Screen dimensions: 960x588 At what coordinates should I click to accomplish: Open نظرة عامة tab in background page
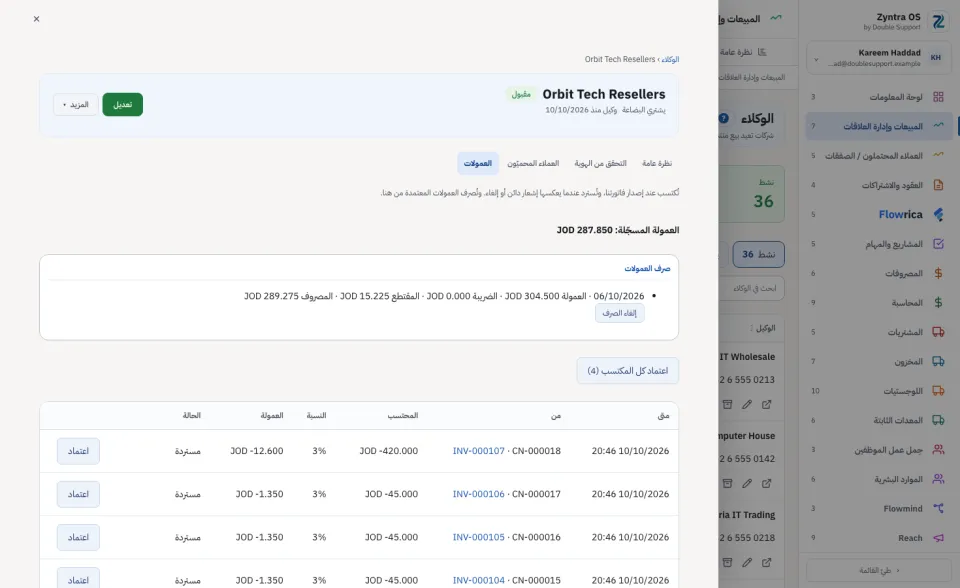[743, 52]
